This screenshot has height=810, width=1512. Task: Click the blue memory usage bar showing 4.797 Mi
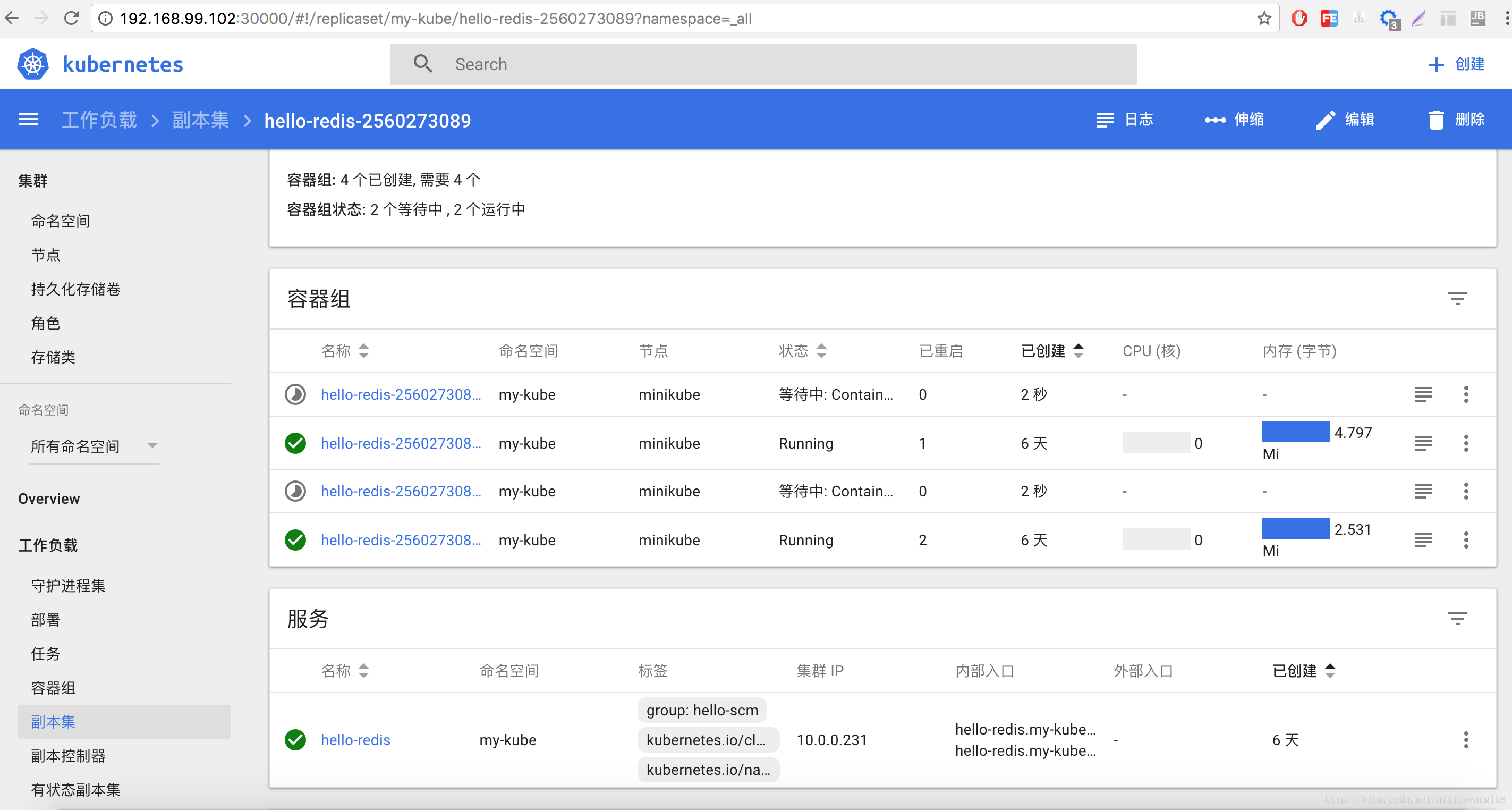(x=1297, y=432)
